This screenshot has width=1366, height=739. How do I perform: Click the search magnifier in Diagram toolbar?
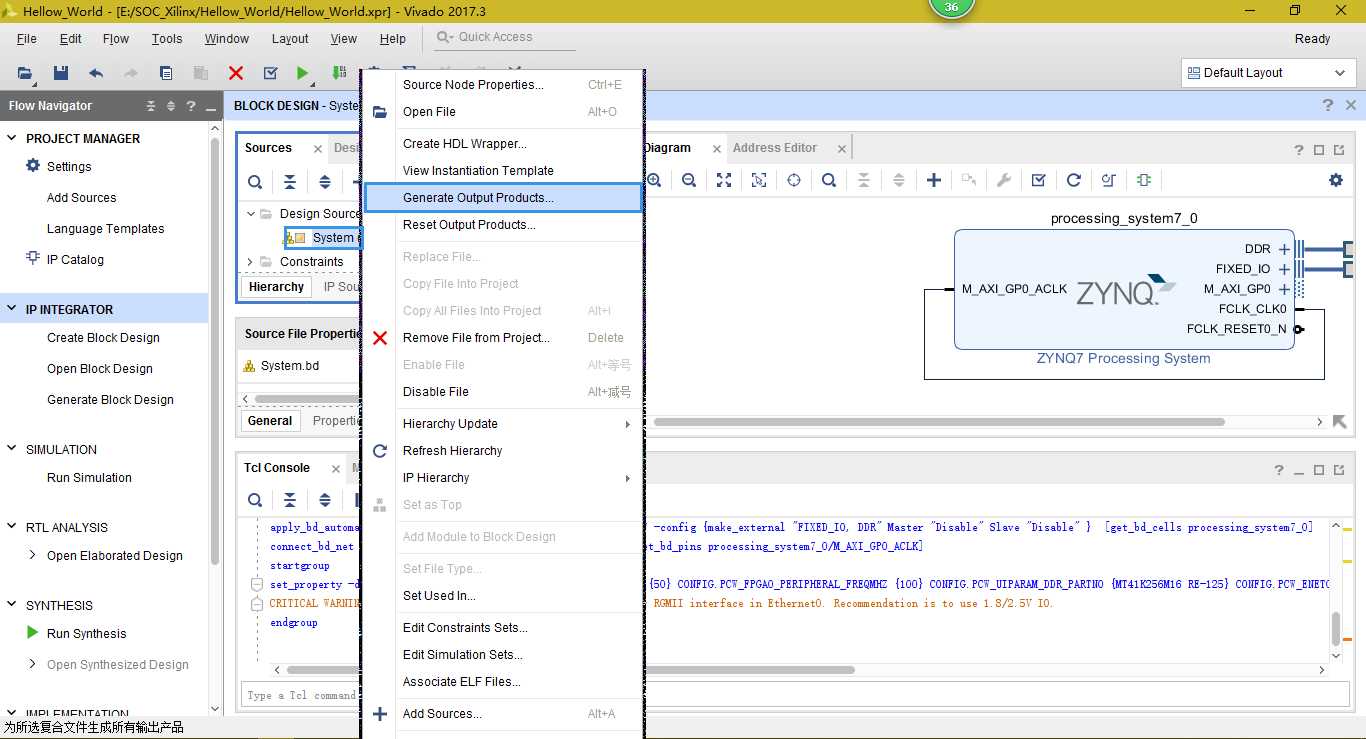[x=829, y=180]
